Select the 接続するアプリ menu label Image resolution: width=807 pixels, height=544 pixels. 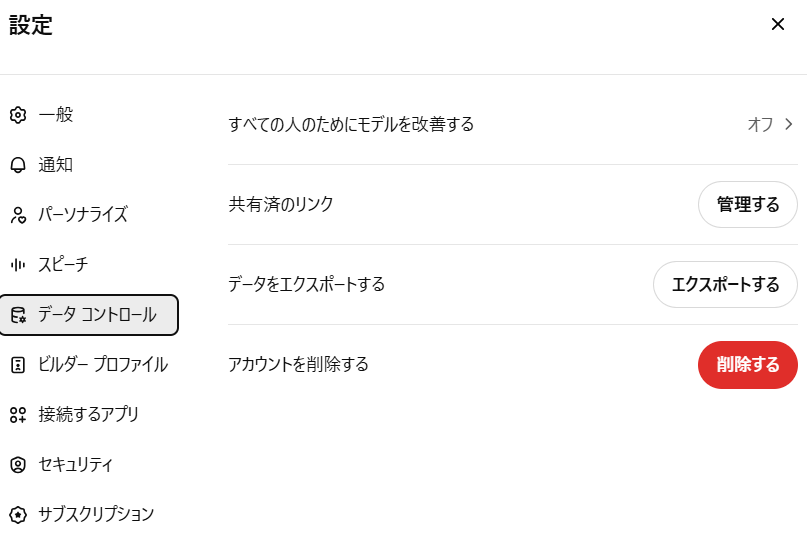[89, 415]
